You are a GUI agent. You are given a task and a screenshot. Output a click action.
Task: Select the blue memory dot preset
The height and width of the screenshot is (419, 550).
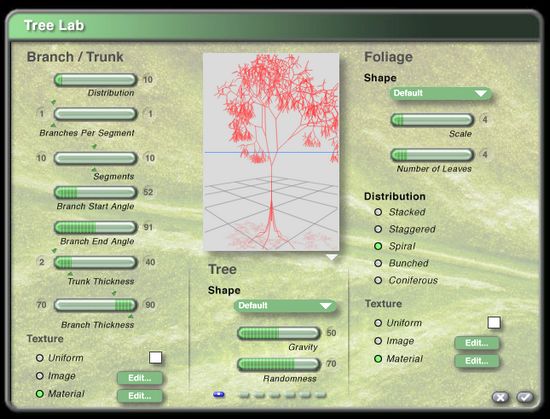click(x=219, y=394)
